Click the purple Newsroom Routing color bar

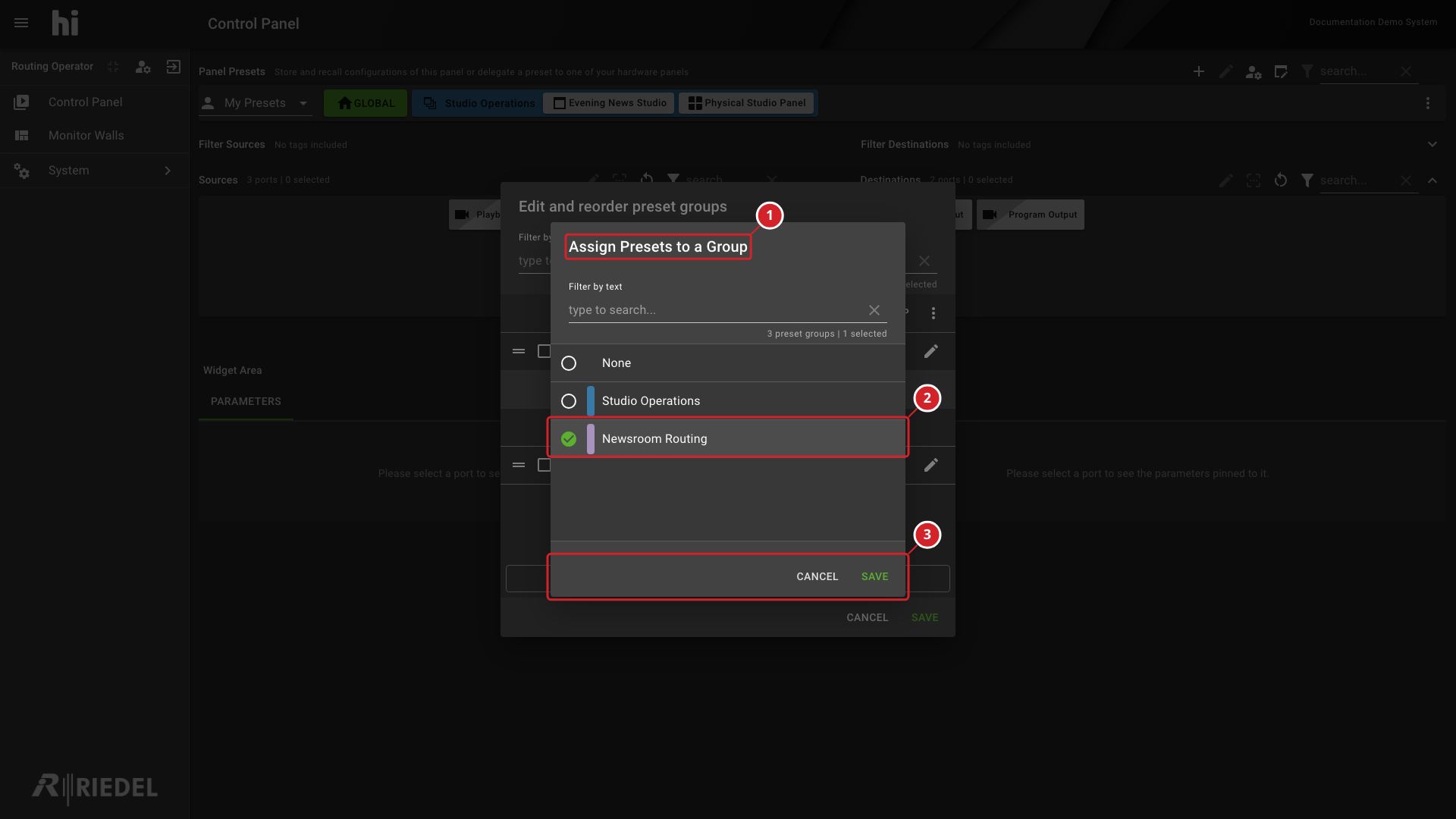[x=591, y=439]
